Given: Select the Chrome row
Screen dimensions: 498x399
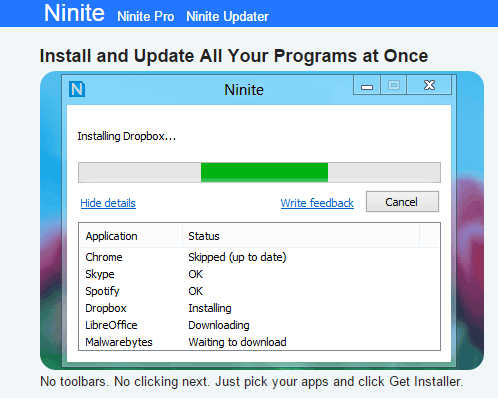Looking at the screenshot, I should click(259, 257).
